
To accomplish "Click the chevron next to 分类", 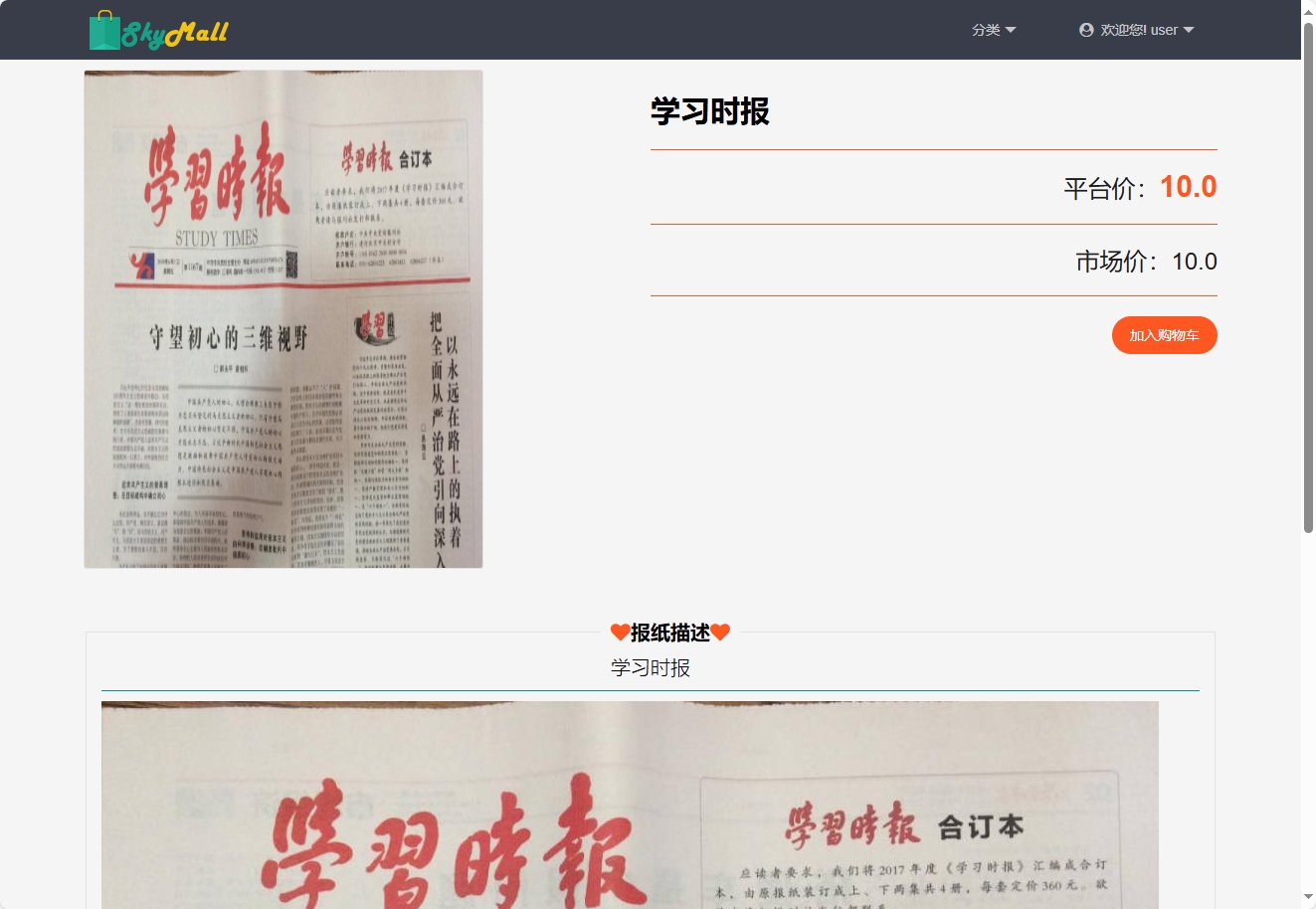I will 1011,31.
